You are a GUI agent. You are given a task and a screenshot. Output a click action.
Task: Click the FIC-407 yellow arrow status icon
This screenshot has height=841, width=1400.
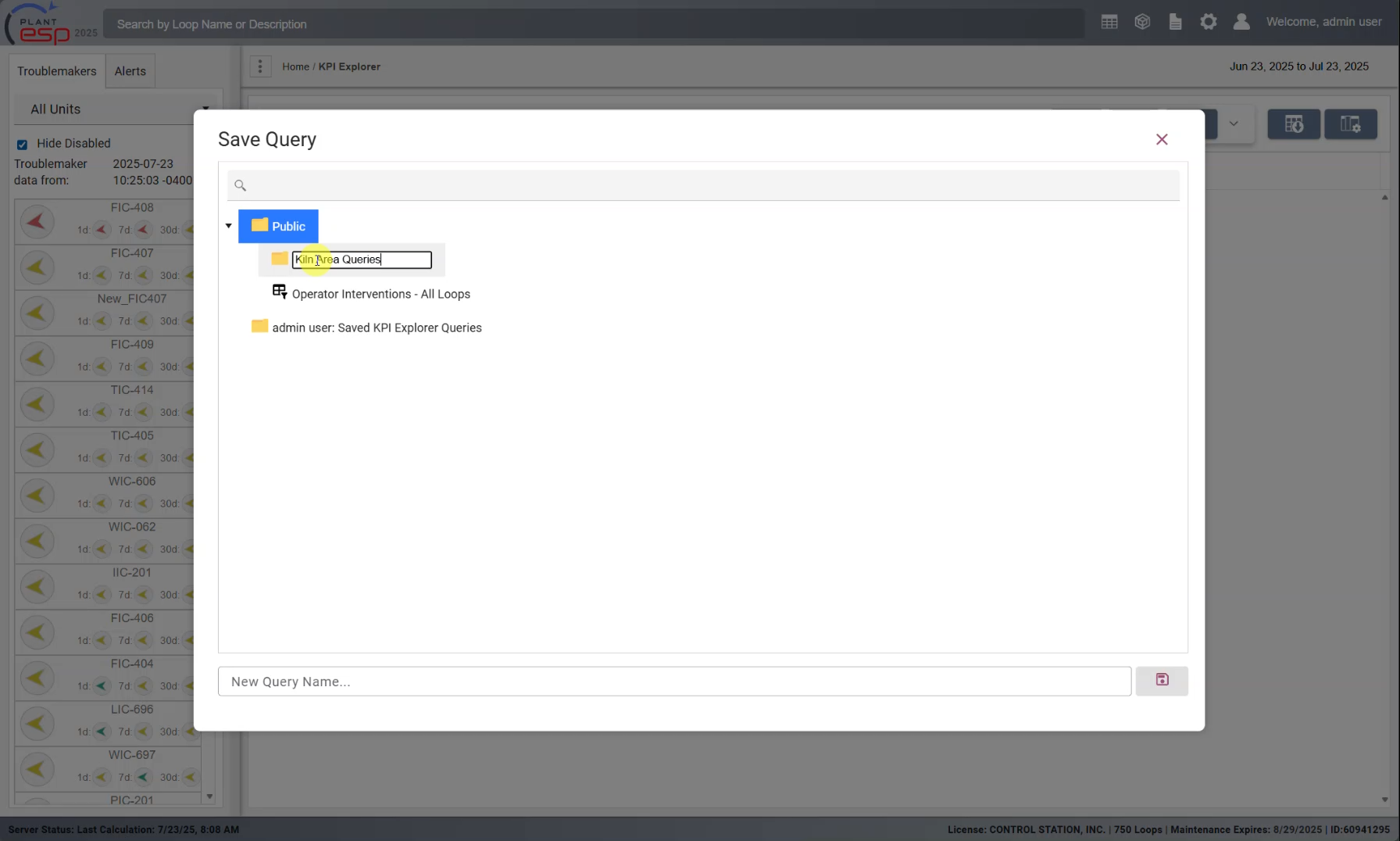[x=36, y=267]
